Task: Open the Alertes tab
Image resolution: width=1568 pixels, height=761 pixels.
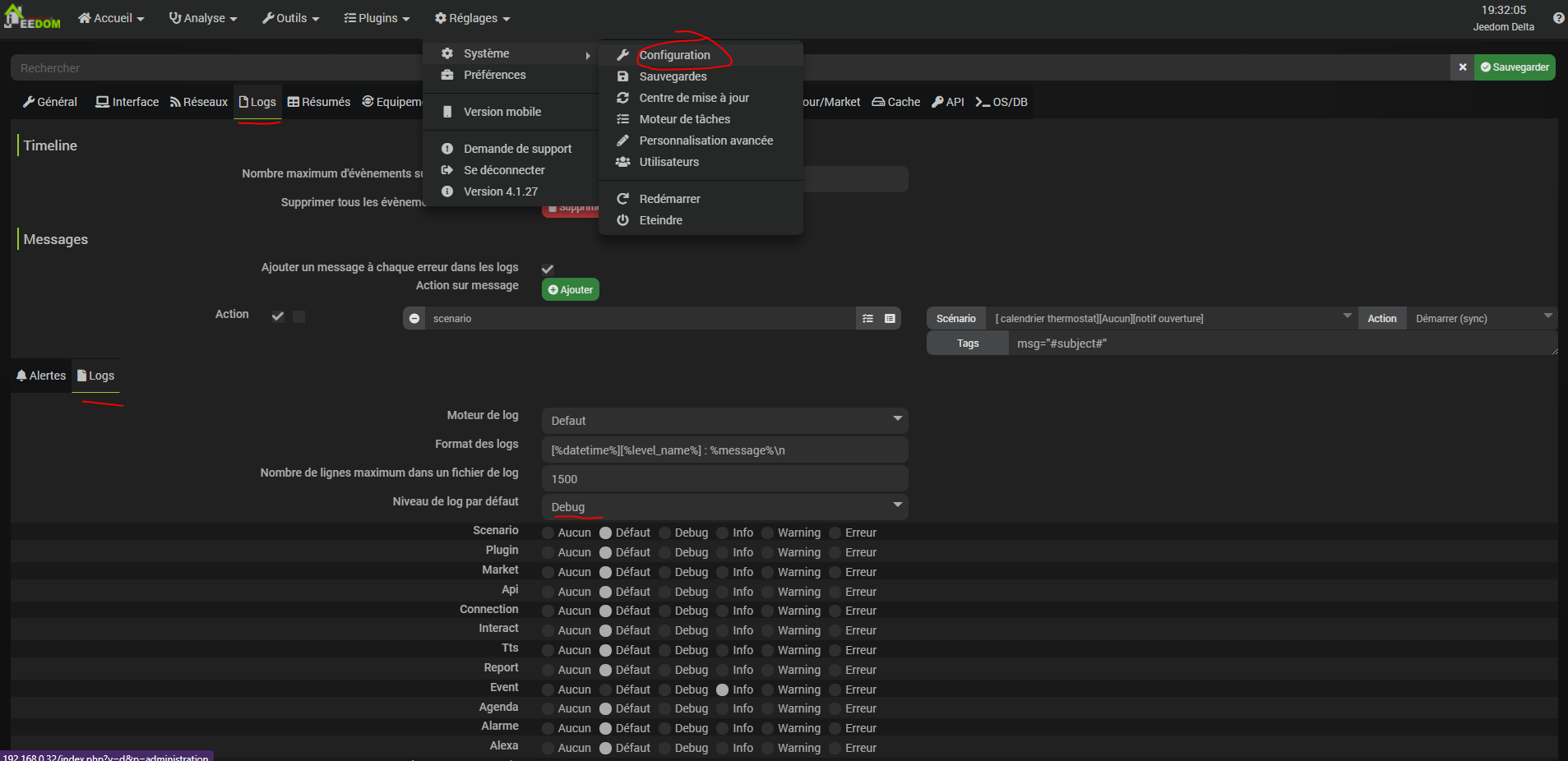Action: click(41, 376)
